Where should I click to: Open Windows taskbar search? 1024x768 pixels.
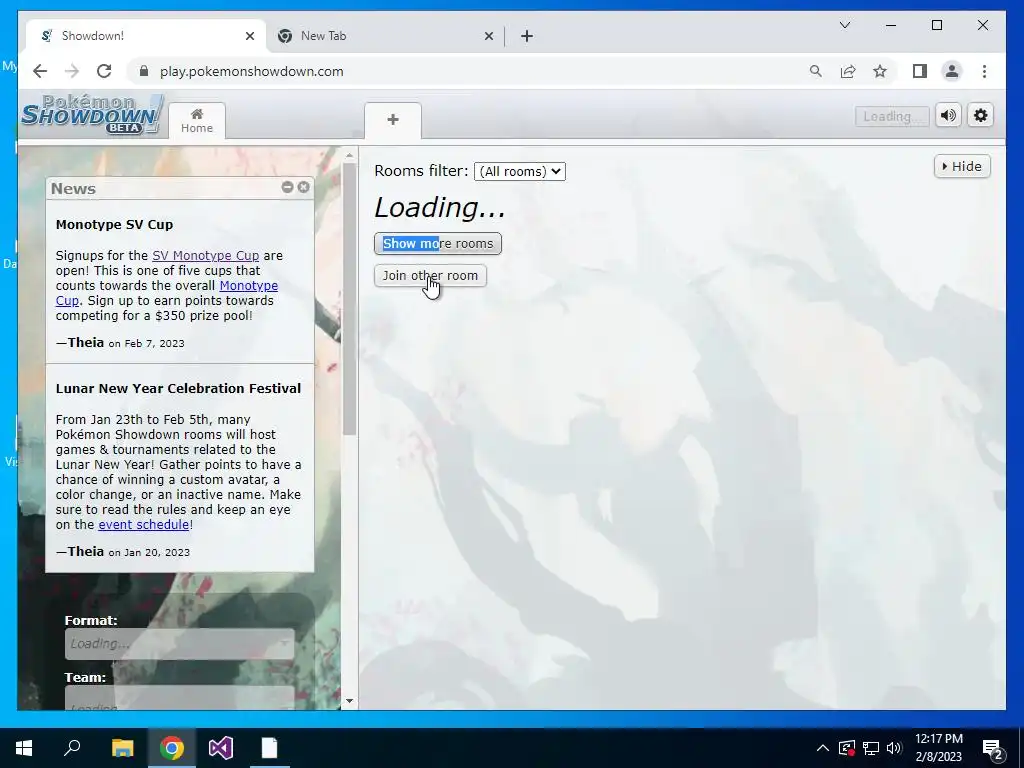72,748
